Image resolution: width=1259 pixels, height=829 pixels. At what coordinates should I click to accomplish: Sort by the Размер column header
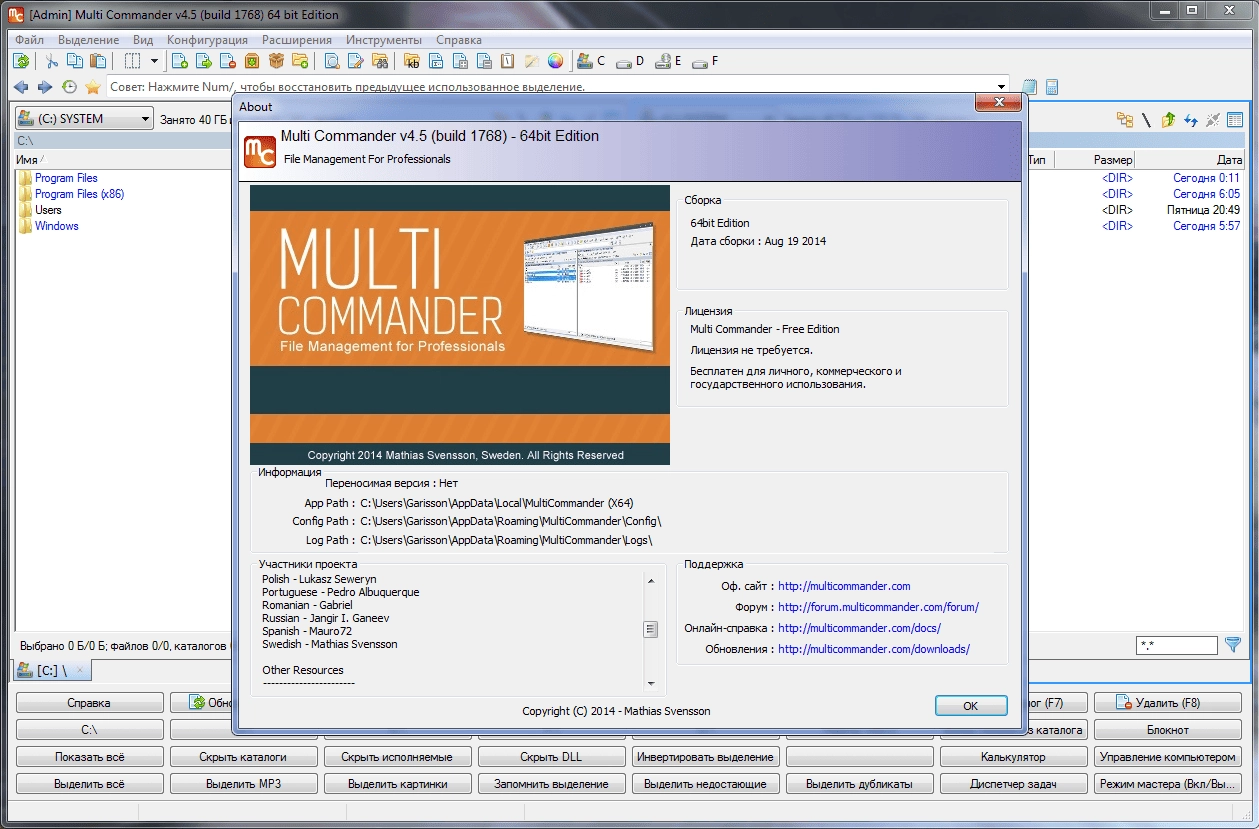[1095, 160]
